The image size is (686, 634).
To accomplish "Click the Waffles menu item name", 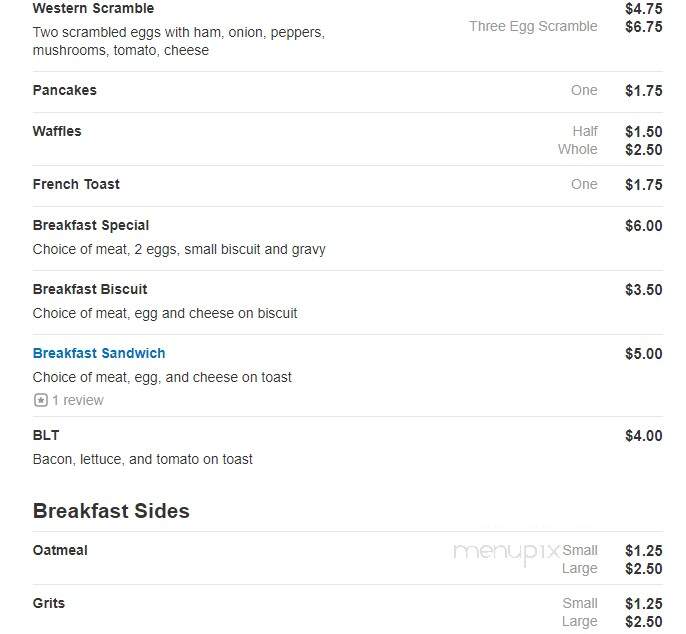I will click(57, 131).
